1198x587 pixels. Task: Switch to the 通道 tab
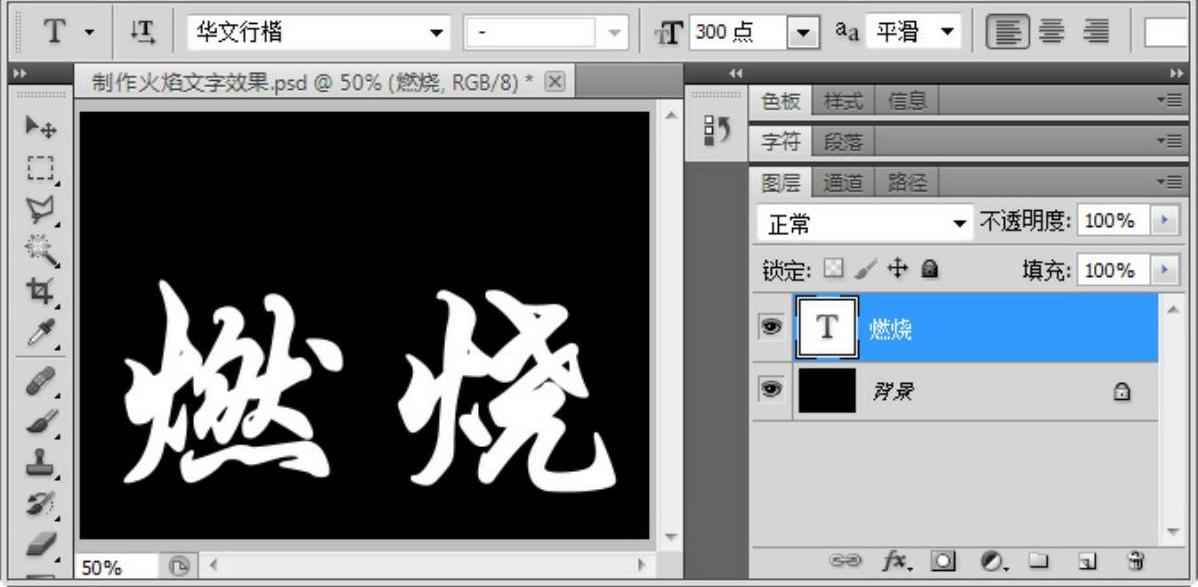point(843,183)
